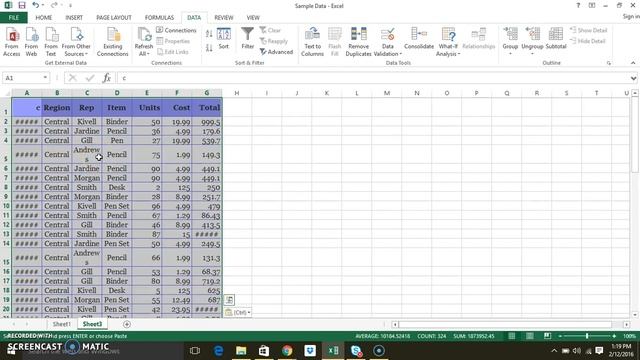This screenshot has width=640, height=360.
Task: Switch to FORMULAS tab
Action: [x=159, y=18]
